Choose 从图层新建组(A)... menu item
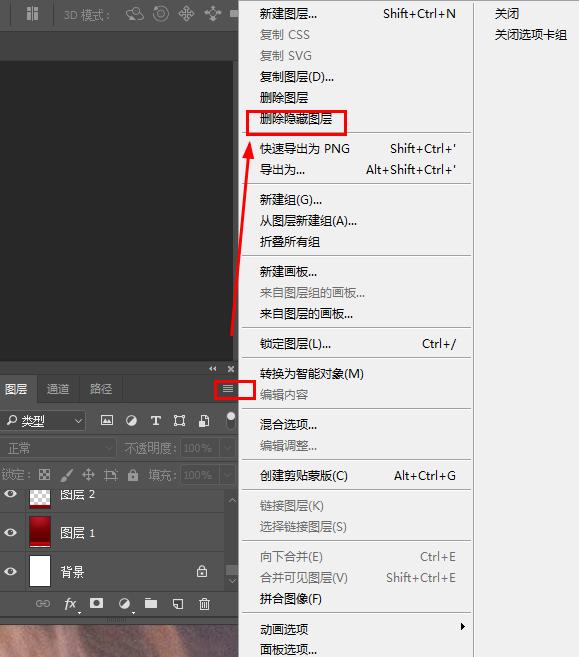Viewport: 579px width, 657px height. [x=308, y=221]
